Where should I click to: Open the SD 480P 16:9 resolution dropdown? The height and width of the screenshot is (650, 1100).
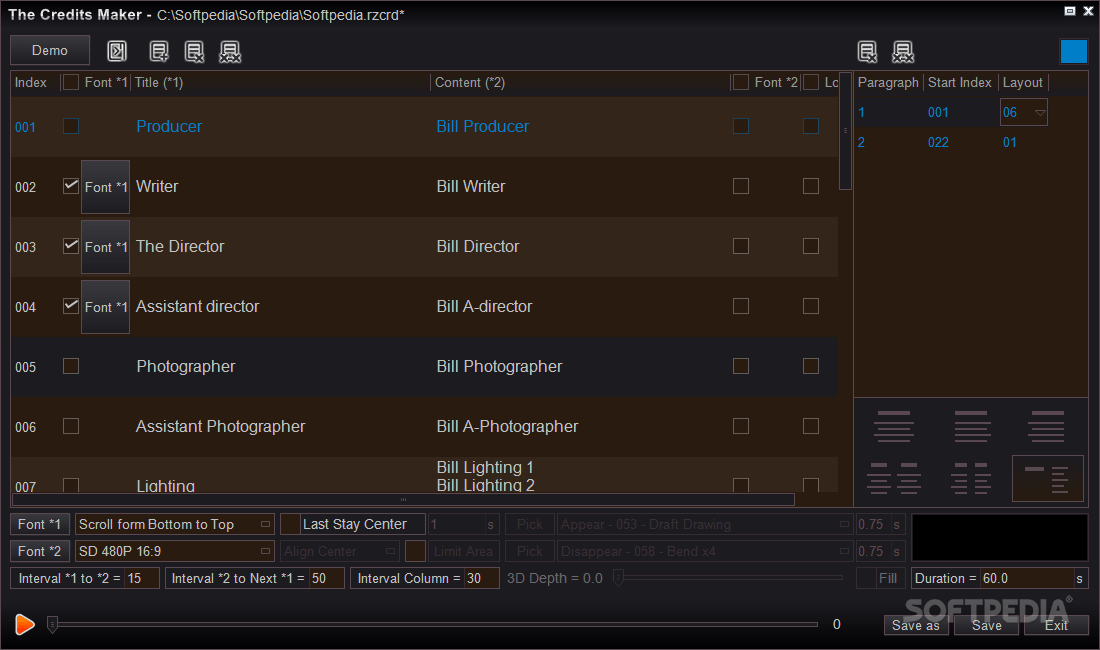(x=267, y=550)
